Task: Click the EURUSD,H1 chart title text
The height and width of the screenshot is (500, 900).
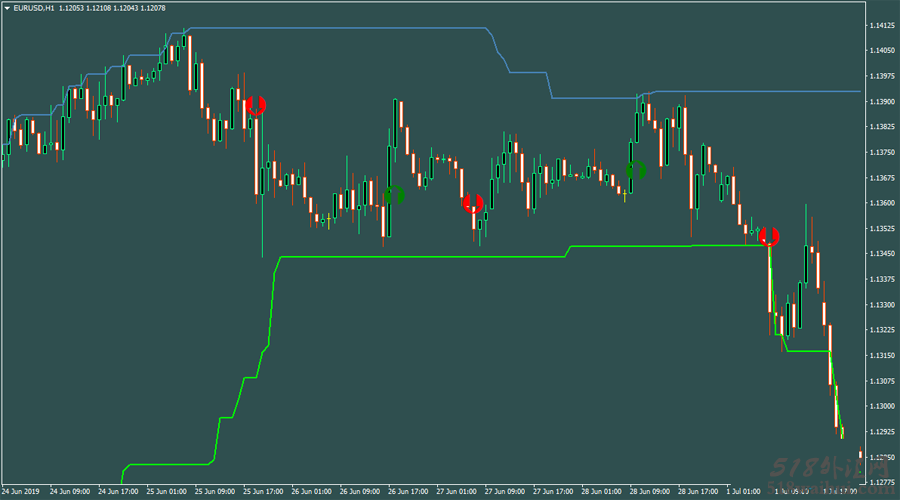Action: point(33,9)
